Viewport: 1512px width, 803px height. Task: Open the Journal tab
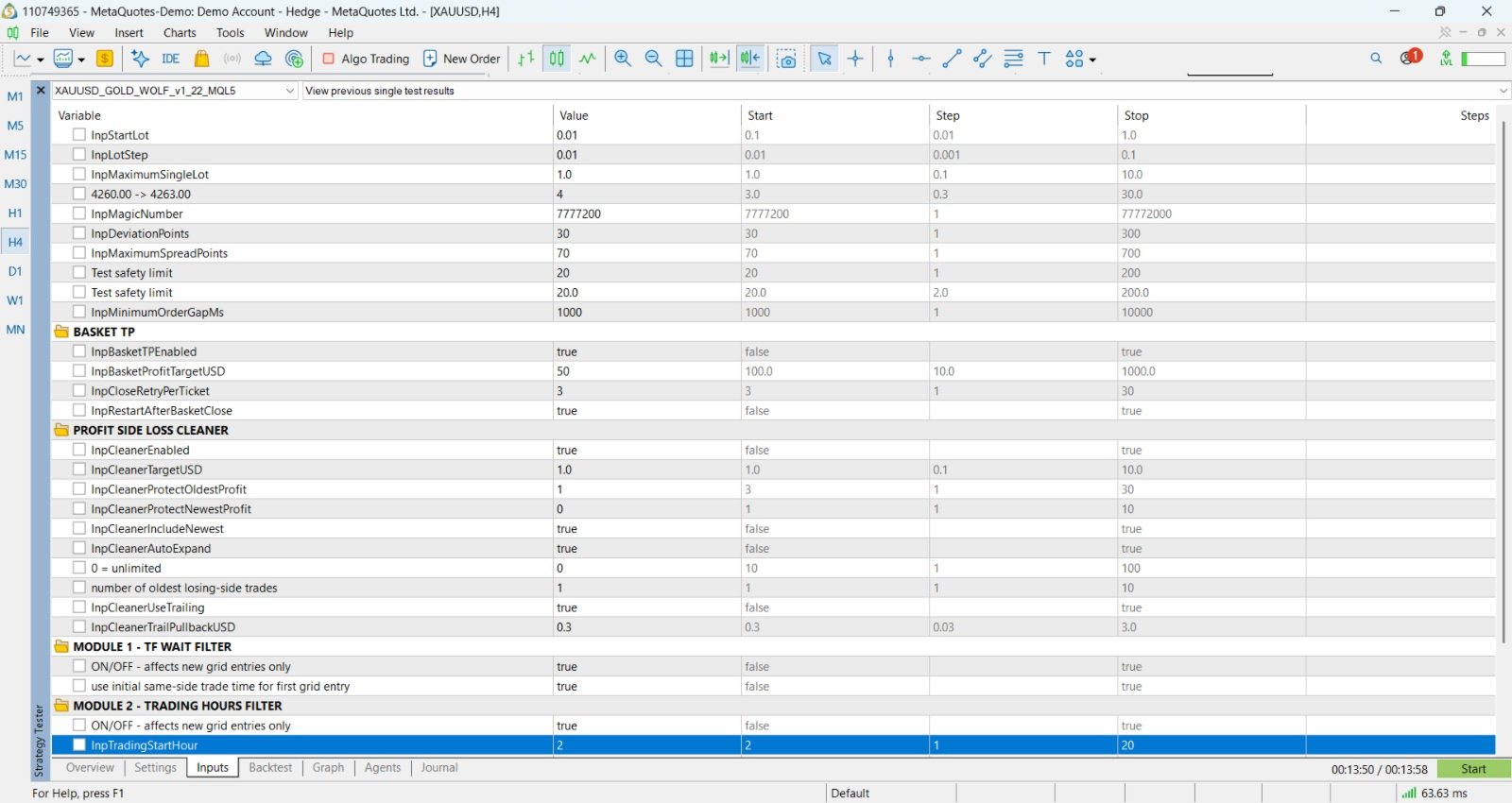[439, 768]
